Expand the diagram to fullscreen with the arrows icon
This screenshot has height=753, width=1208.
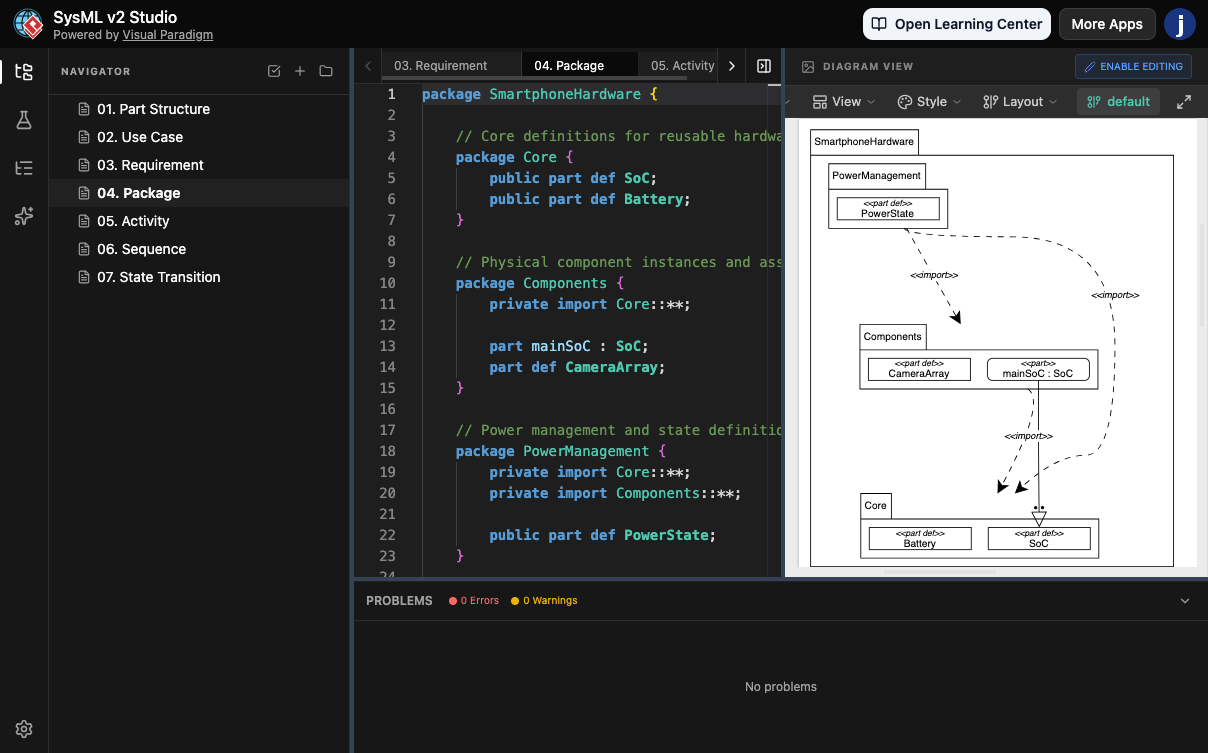tap(1184, 101)
